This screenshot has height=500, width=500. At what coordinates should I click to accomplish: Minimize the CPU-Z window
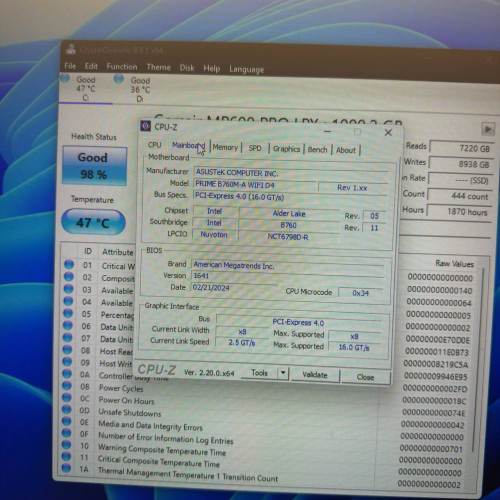pyautogui.click(x=327, y=131)
